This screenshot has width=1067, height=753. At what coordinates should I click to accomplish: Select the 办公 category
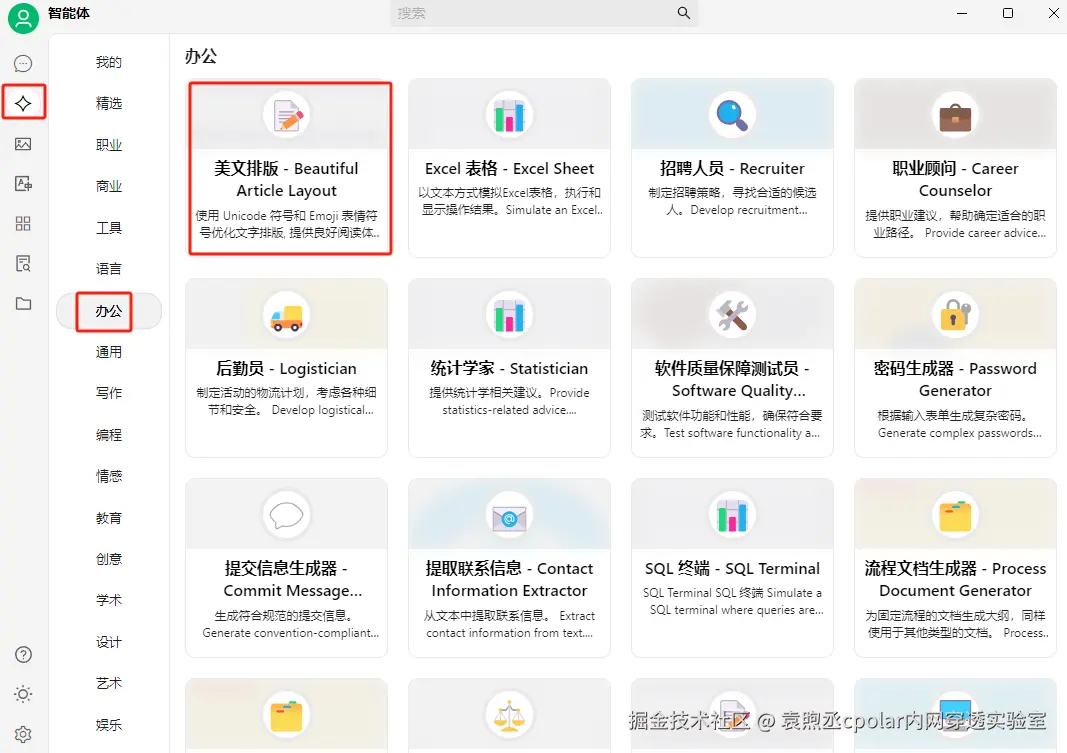click(x=109, y=311)
